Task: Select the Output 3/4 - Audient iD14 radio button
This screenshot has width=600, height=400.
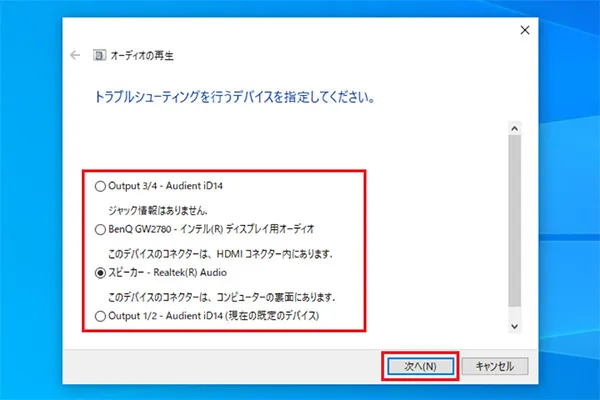Action: click(x=100, y=186)
